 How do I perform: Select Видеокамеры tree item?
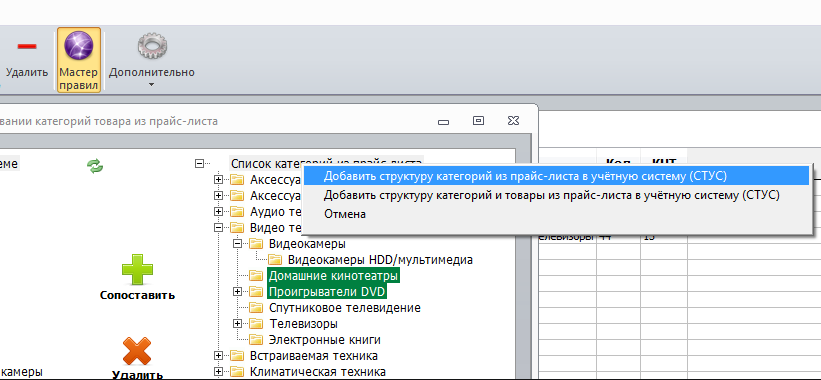[307, 244]
